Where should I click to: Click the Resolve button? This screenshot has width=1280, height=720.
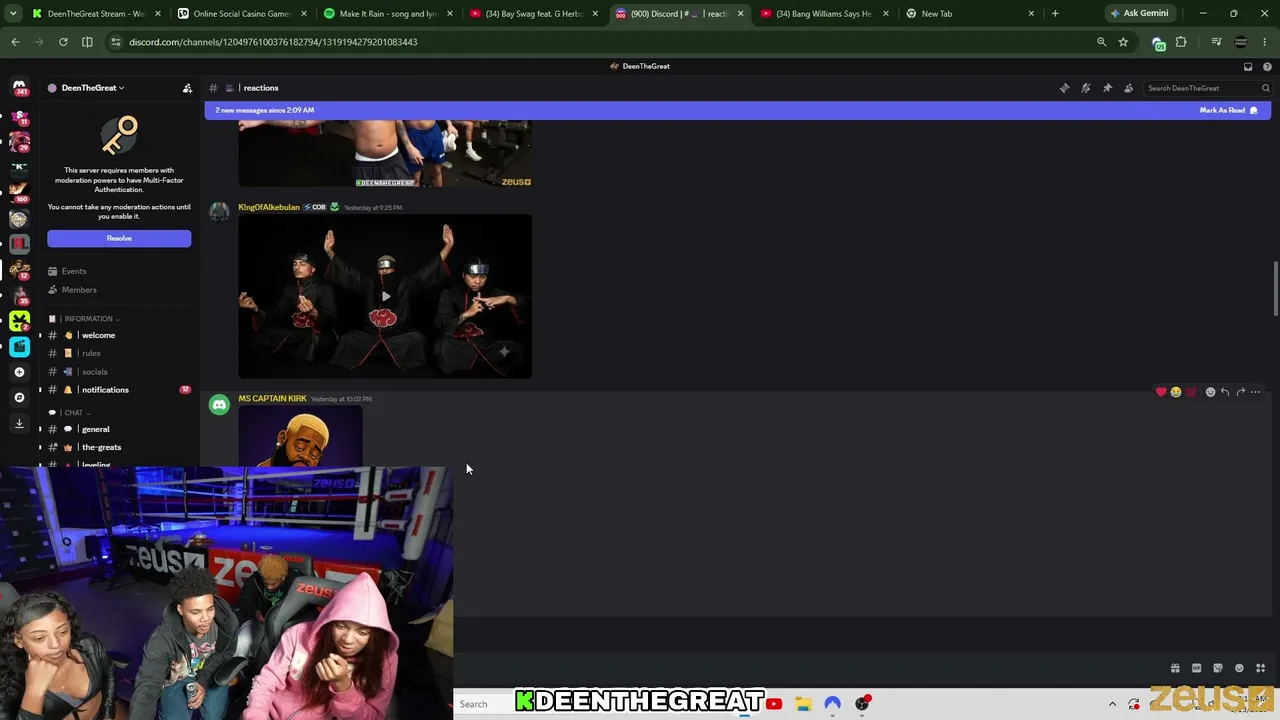pyautogui.click(x=119, y=238)
